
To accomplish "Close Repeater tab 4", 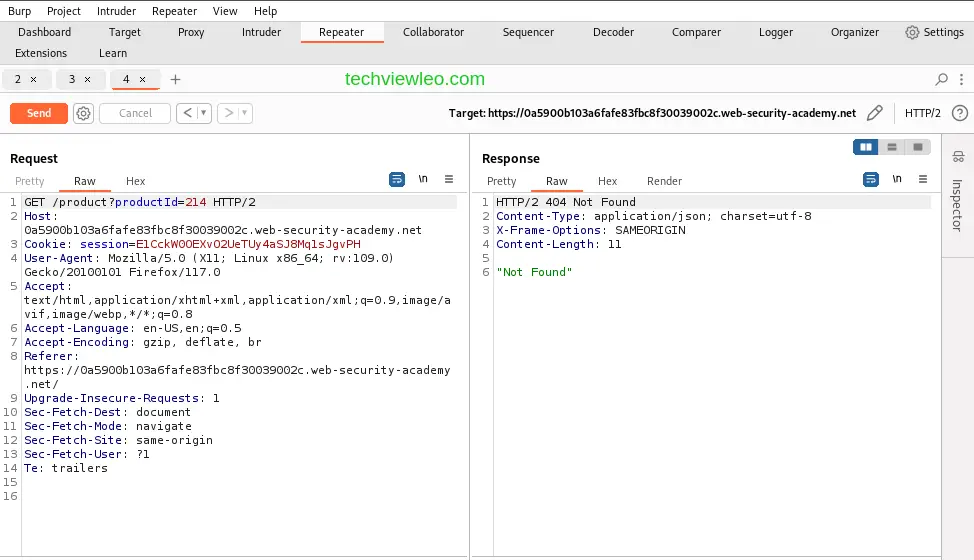I will (142, 79).
